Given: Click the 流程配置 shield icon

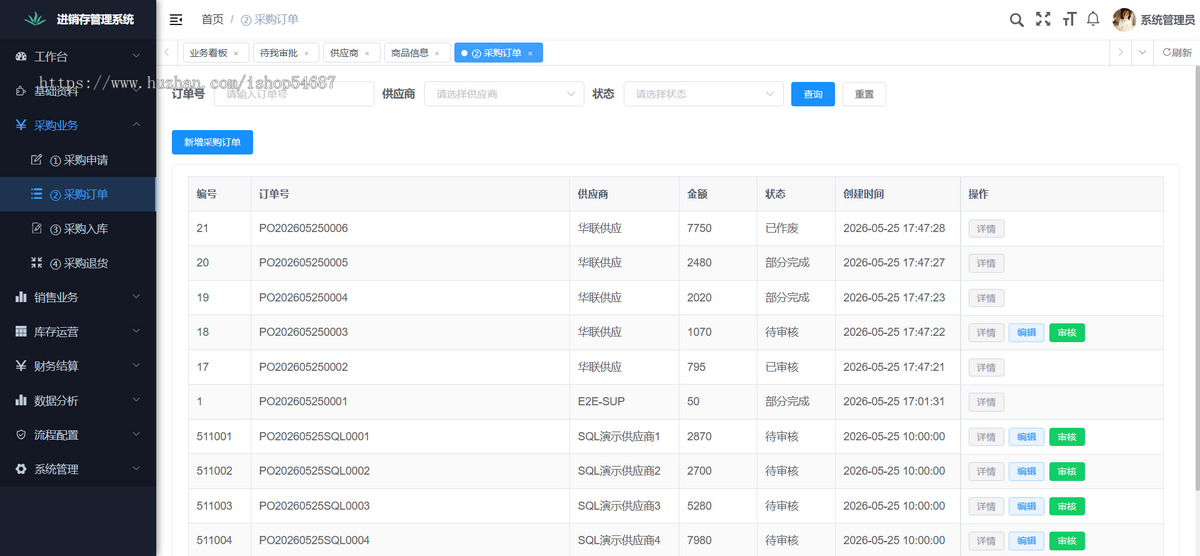Looking at the screenshot, I should click(22, 435).
